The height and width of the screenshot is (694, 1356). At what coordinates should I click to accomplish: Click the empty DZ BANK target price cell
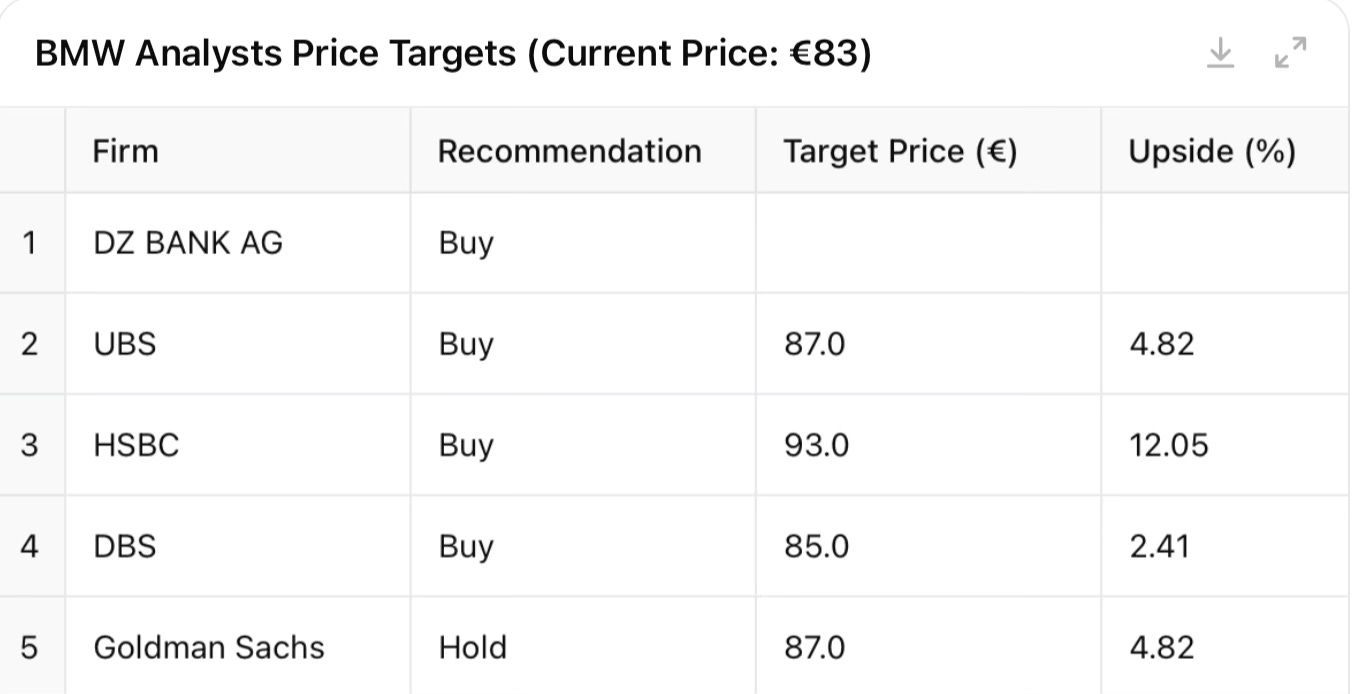pos(928,242)
